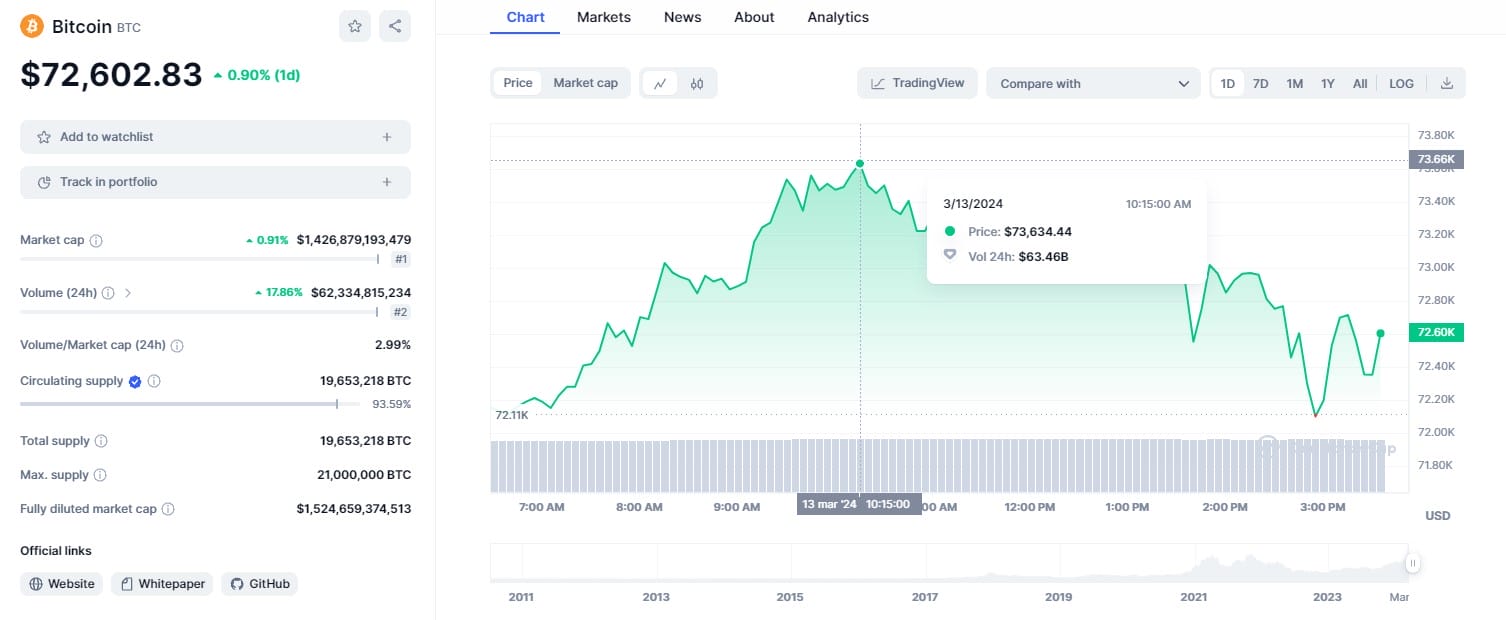The image size is (1506, 620).
Task: Click the download chart data icon
Action: click(1446, 84)
